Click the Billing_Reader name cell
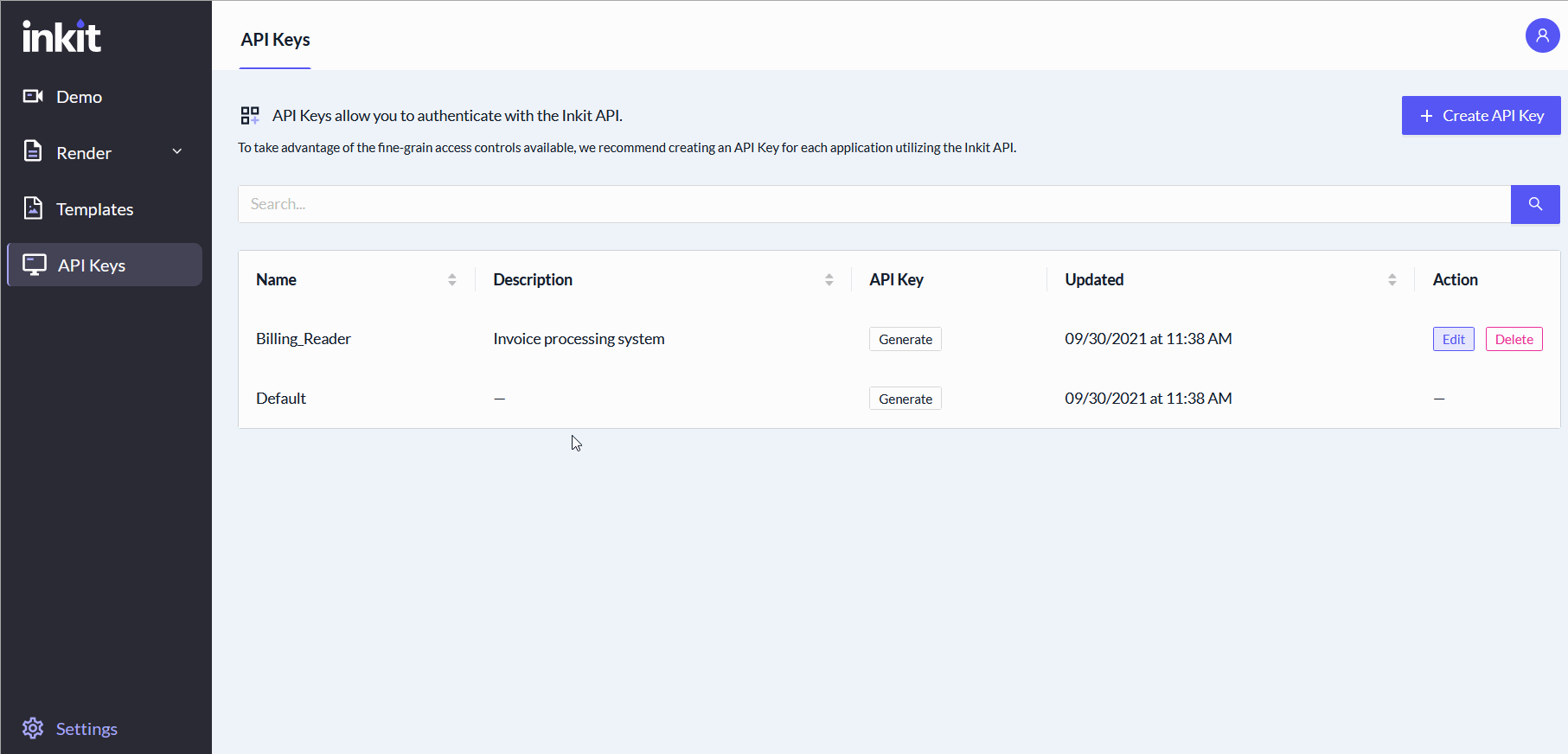The image size is (1568, 754). (304, 339)
